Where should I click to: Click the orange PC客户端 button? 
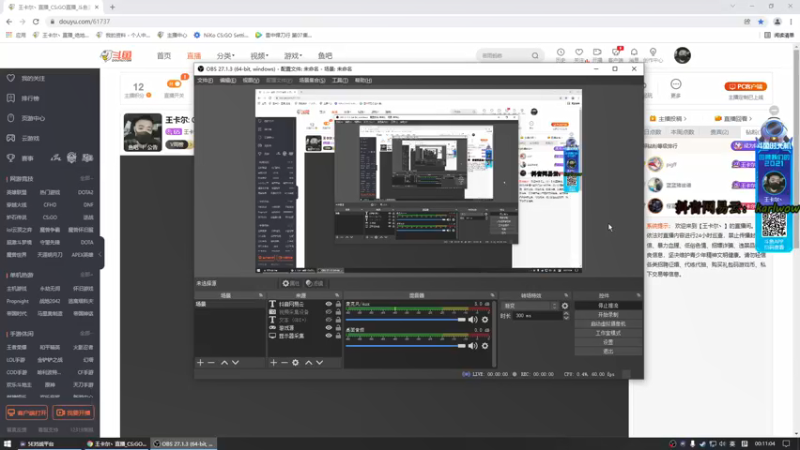point(745,87)
